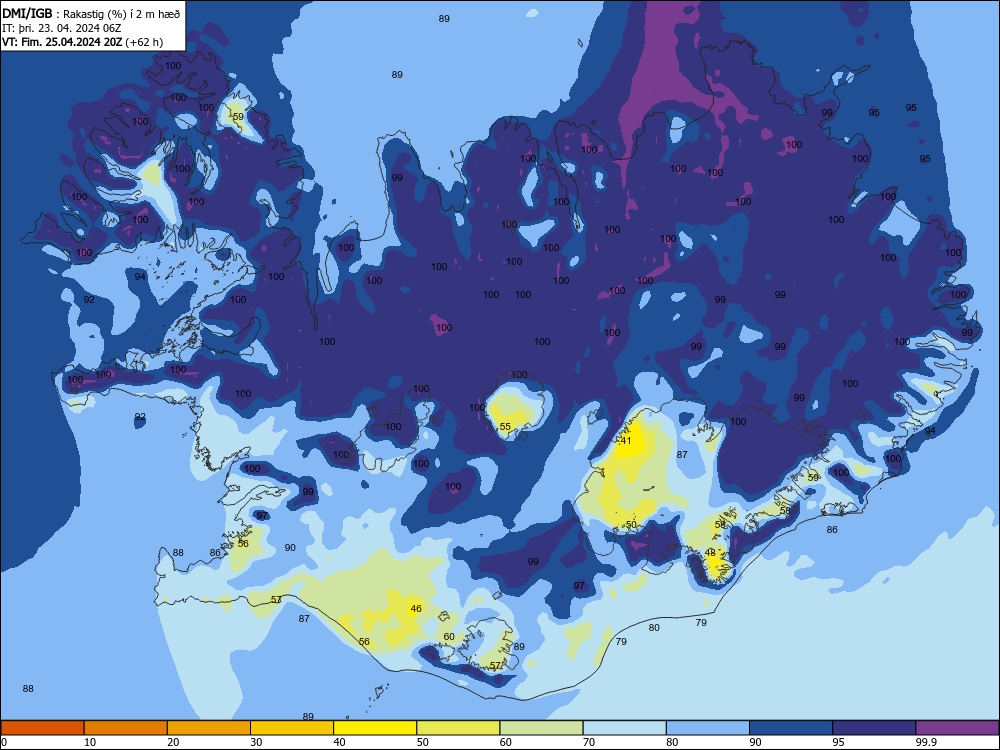The image size is (1000, 750).
Task: Click the humidity value 90 on the map
Action: (x=290, y=547)
